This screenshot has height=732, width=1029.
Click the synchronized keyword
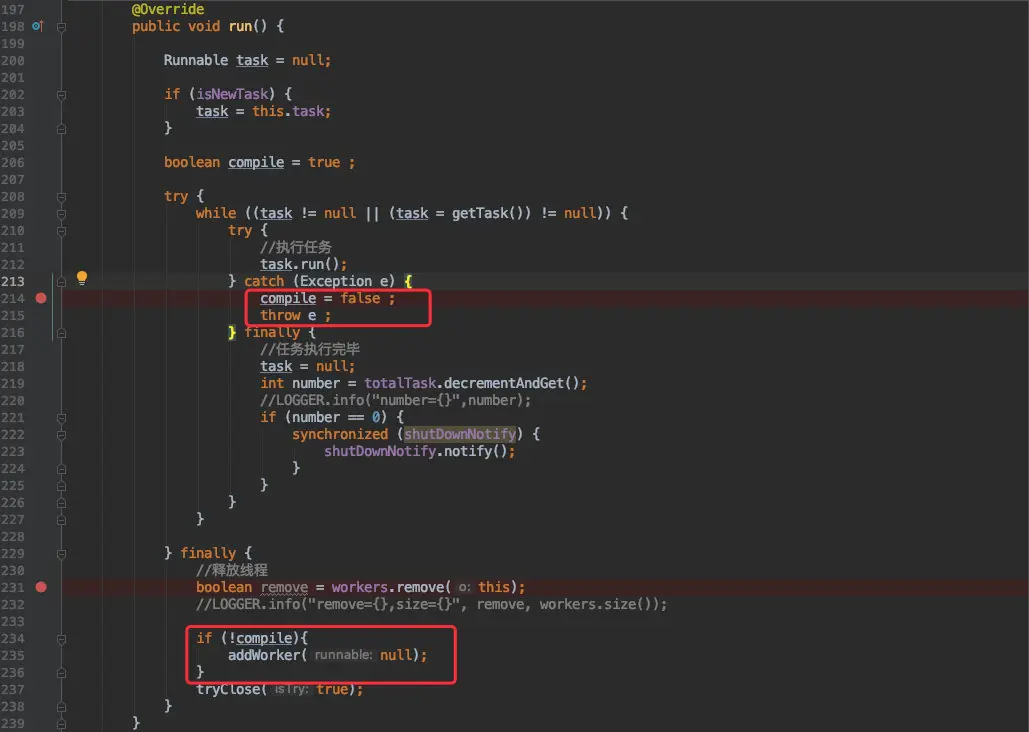340,435
